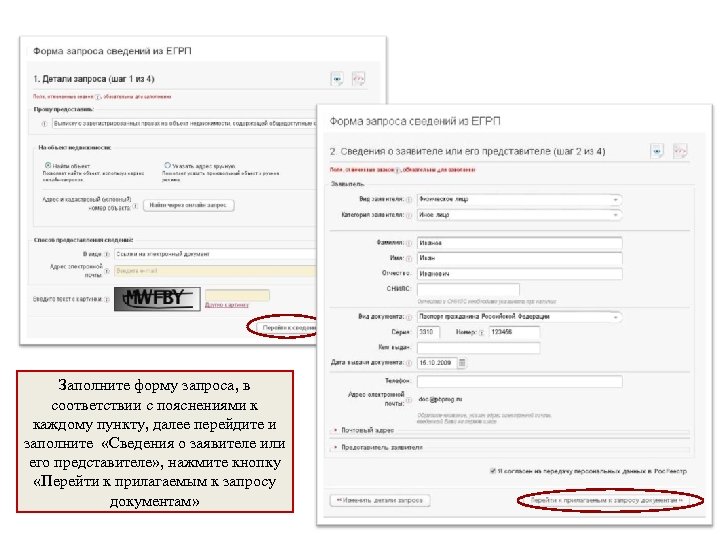Click the Телефон input field
Viewport: 720px width, 540px height.
tap(519, 381)
